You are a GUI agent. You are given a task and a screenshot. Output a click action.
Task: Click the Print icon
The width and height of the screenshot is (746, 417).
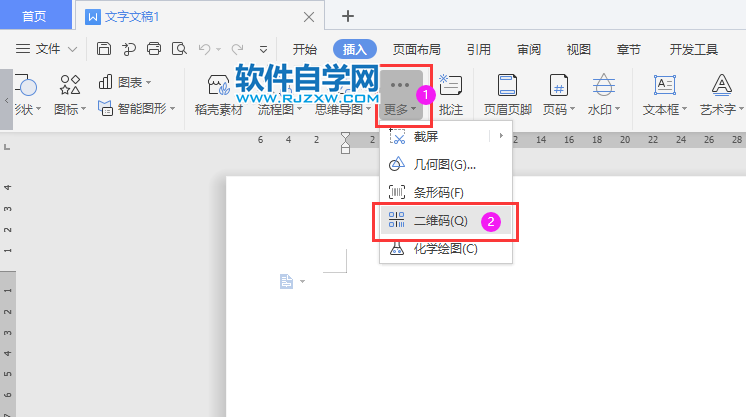[x=154, y=49]
